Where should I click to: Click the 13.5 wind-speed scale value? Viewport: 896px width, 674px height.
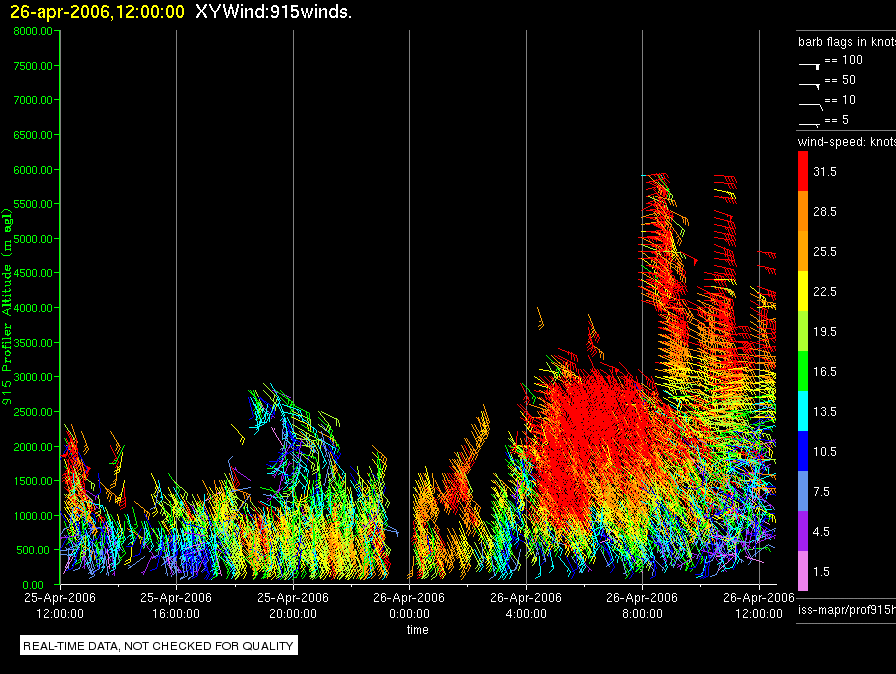click(825, 411)
